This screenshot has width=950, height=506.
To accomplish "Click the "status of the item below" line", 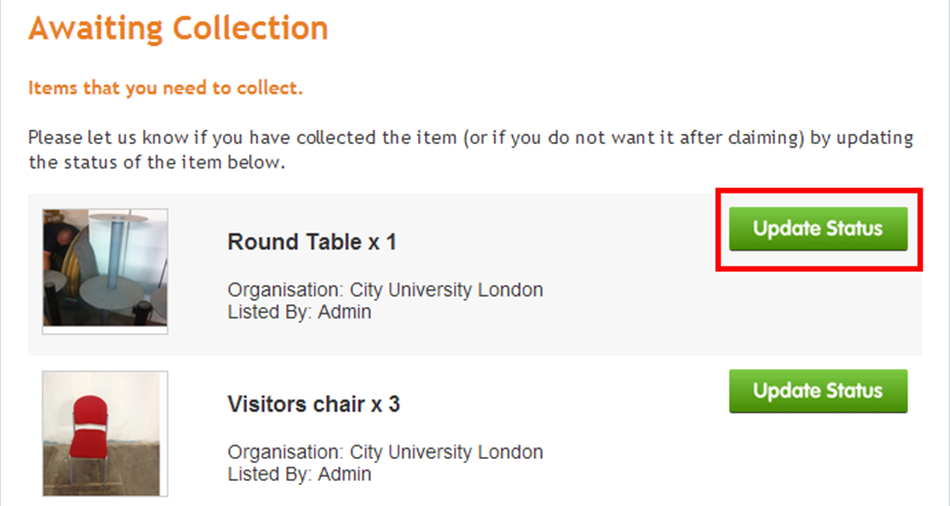I will tap(156, 162).
